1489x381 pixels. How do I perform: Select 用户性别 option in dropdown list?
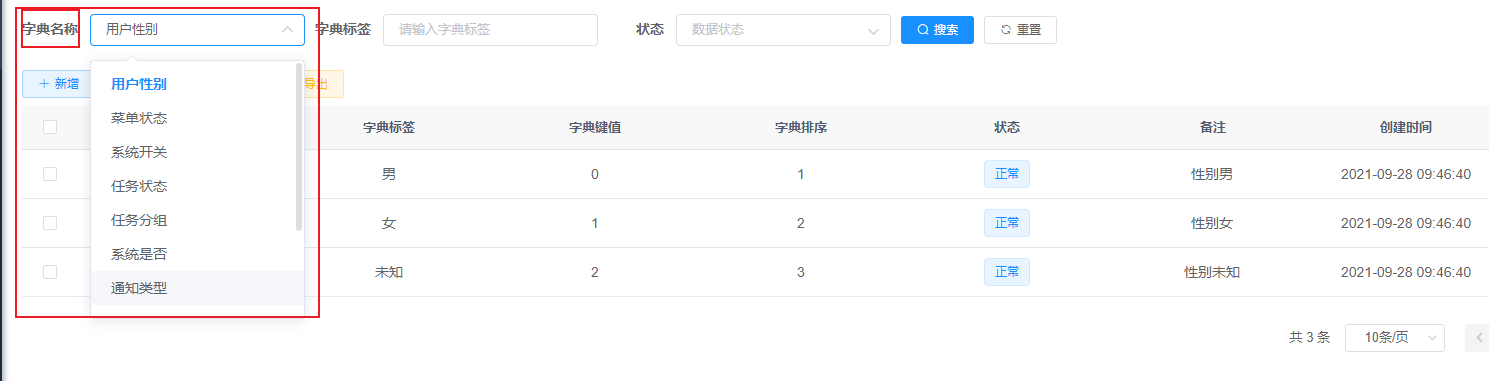point(197,84)
